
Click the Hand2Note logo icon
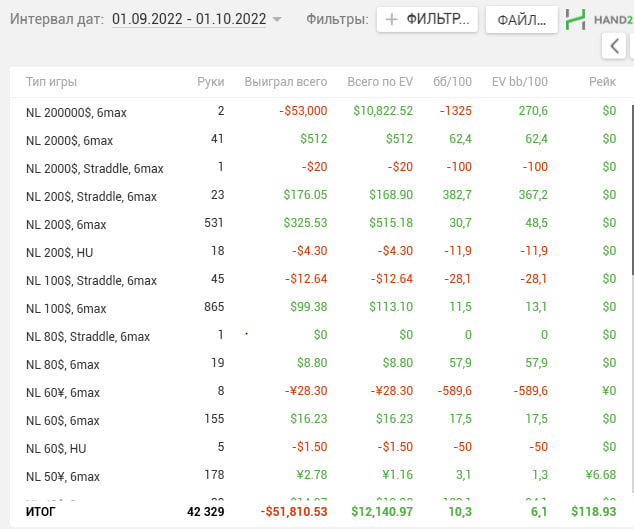coord(575,19)
